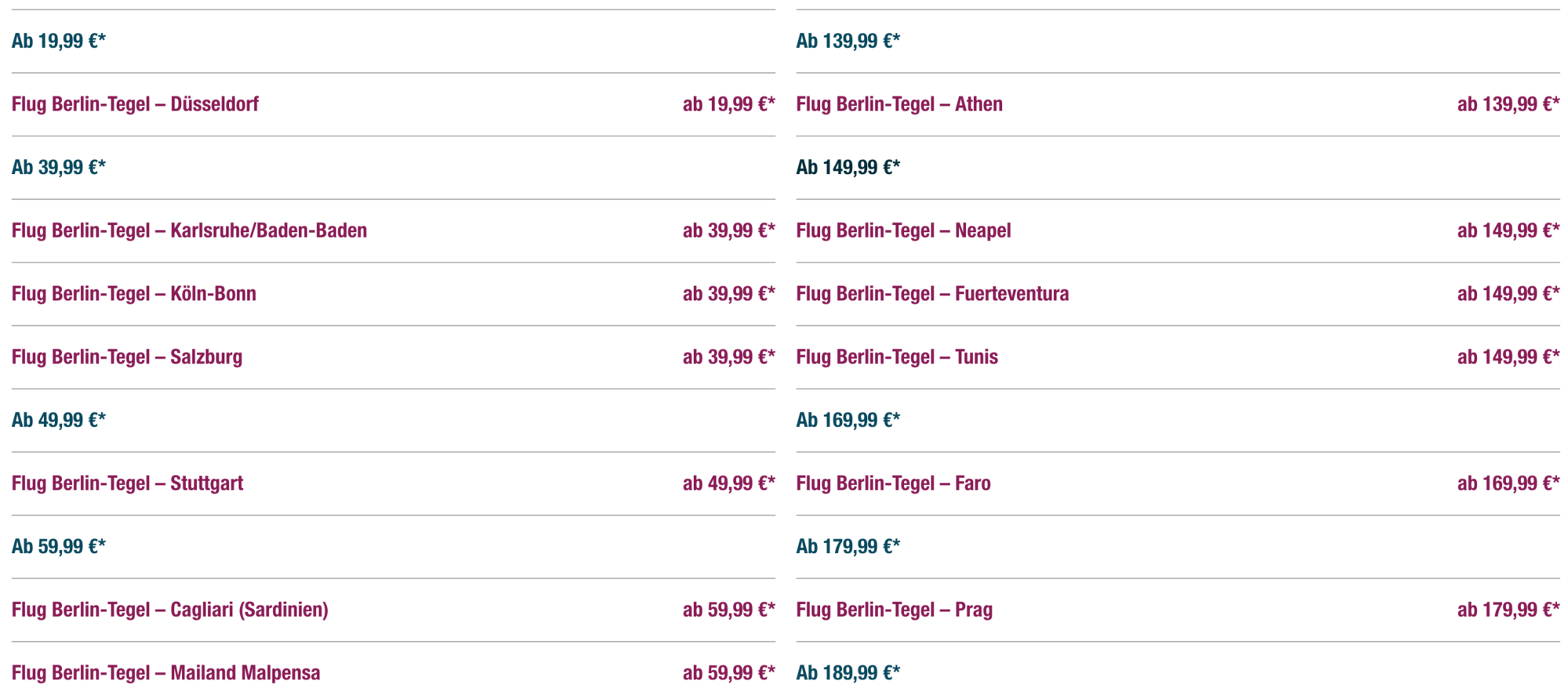Choose the Berlin-Tegel – Fuerteventura flight
Screen dimensions: 1568x699
932,294
